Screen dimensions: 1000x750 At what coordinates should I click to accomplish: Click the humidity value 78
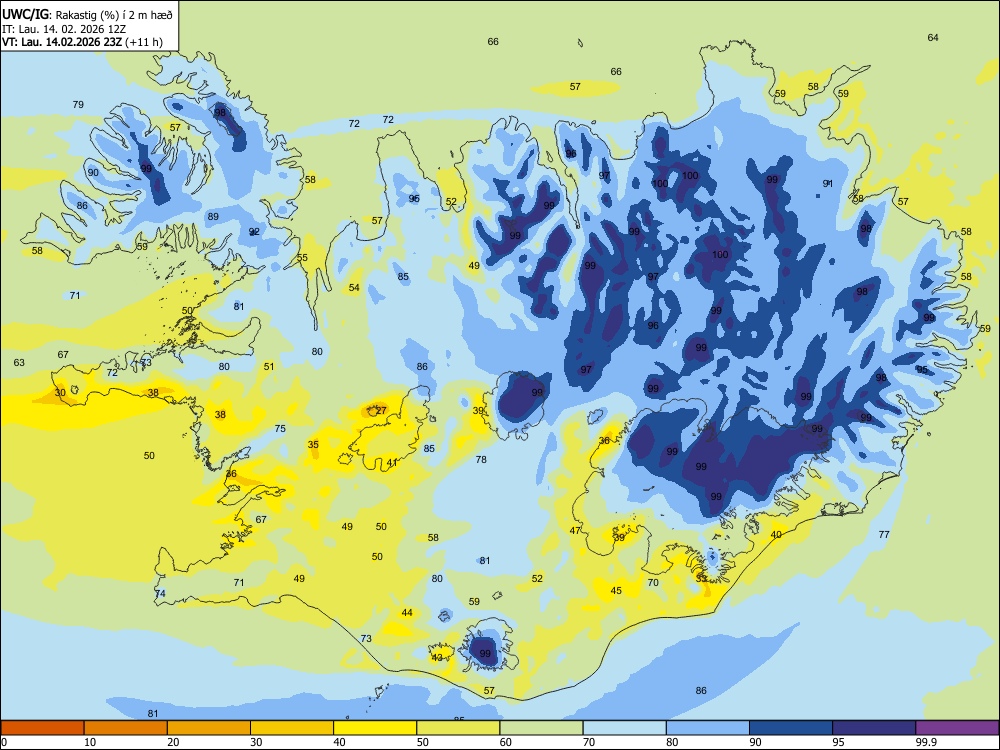coord(481,459)
